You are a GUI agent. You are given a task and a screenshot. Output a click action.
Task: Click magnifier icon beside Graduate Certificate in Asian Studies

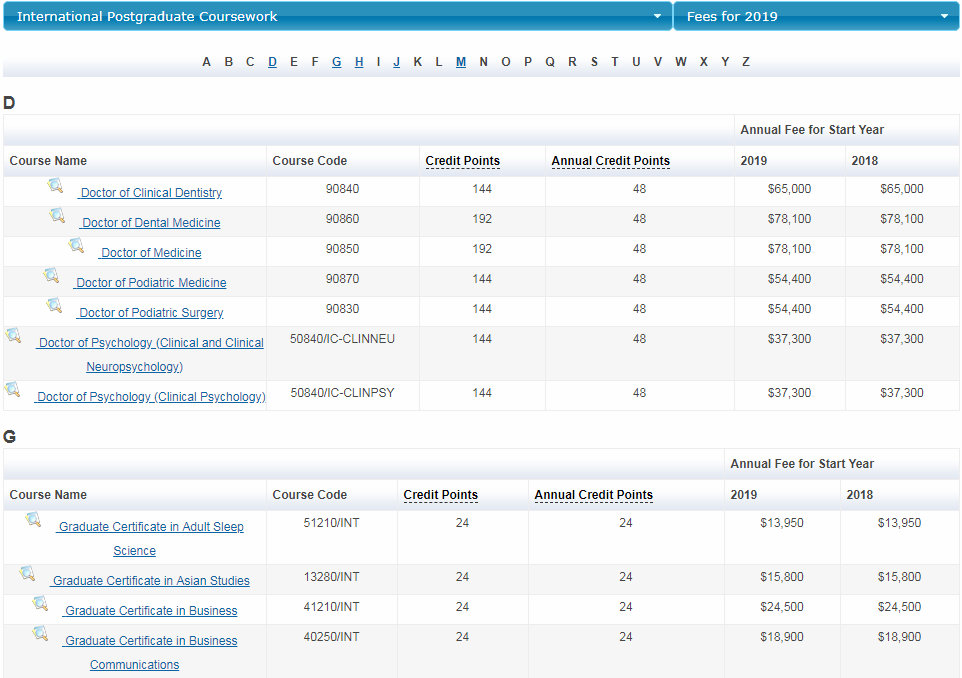coord(28,574)
